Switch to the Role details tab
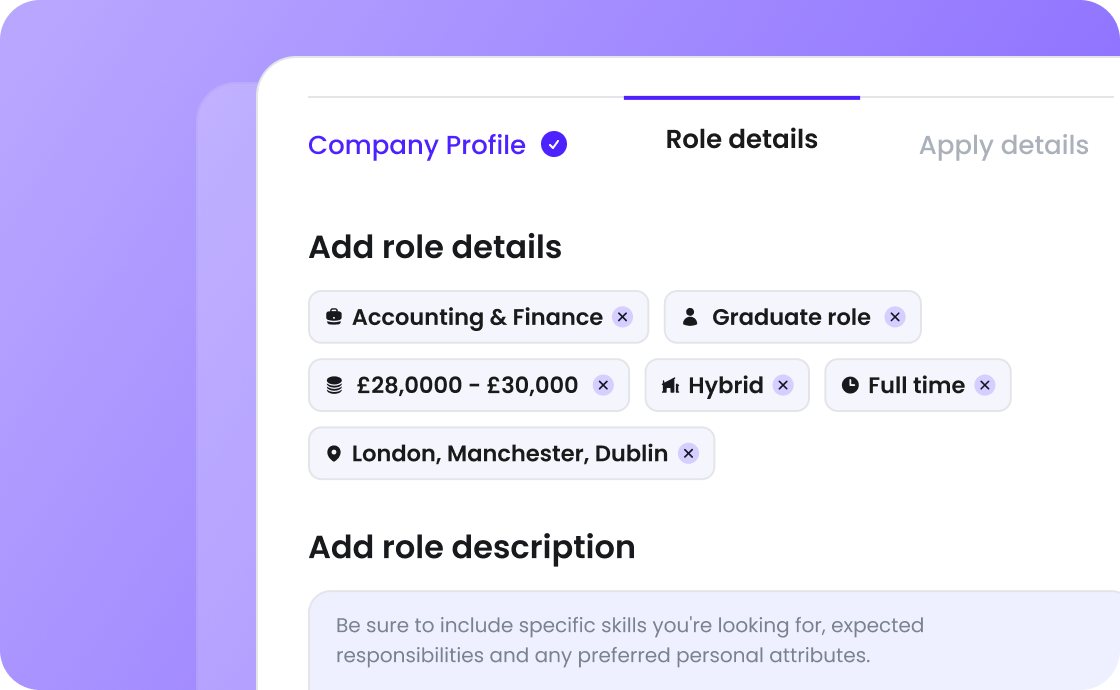Screen dimensions: 1120x690 [x=741, y=139]
